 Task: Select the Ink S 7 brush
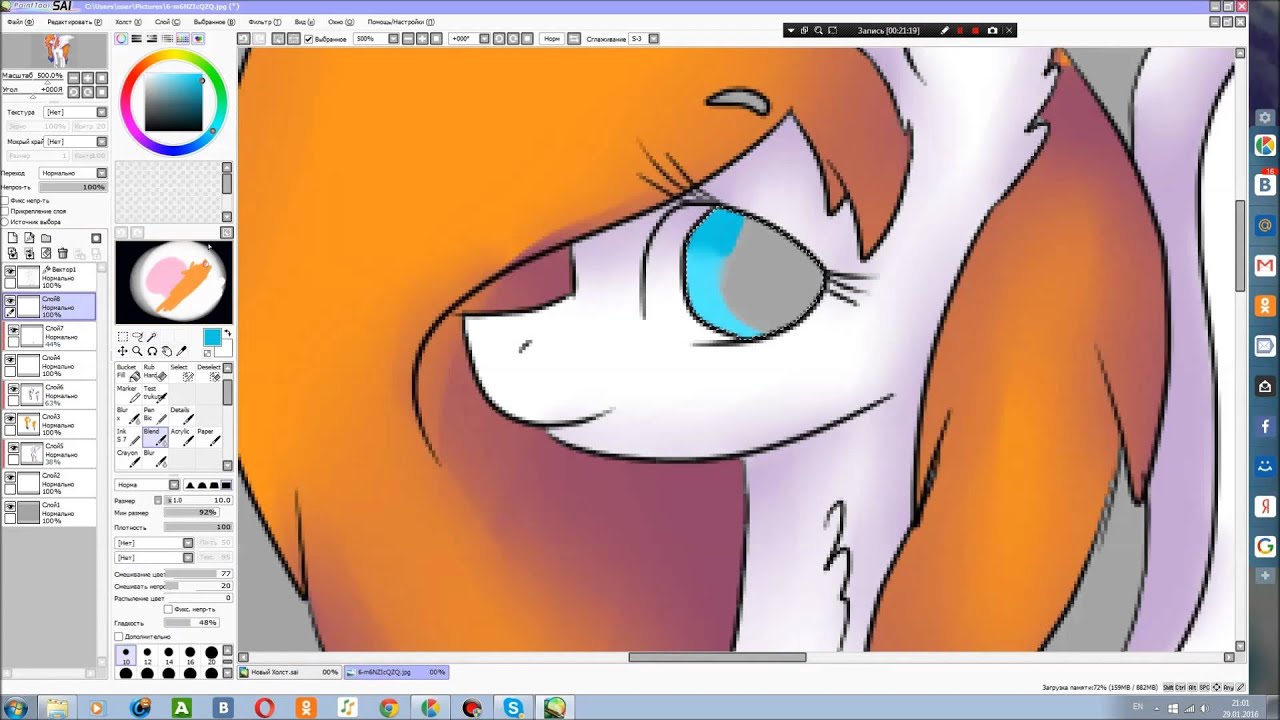tap(128, 436)
